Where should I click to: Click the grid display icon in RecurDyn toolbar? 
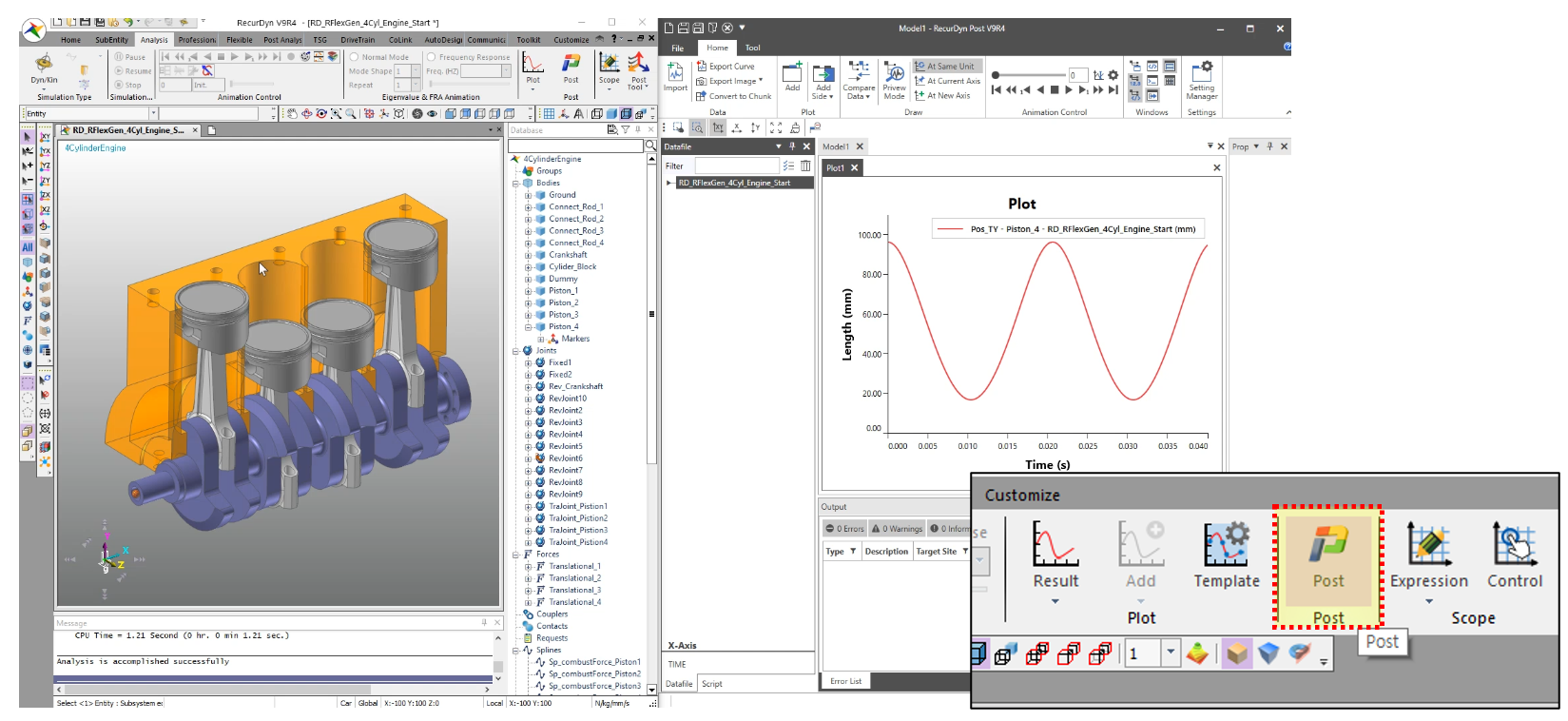[549, 113]
